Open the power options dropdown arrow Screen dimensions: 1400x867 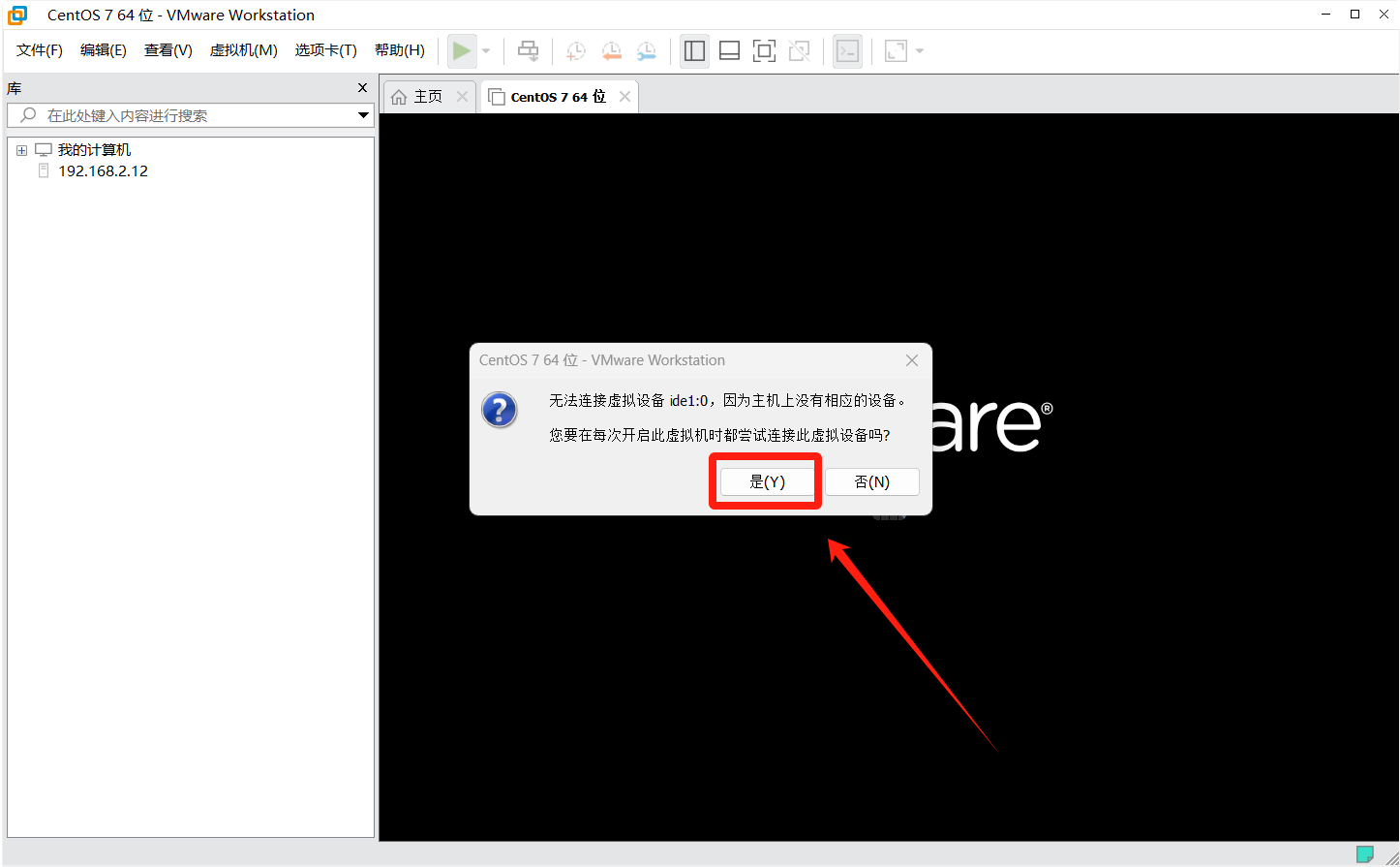pos(486,51)
